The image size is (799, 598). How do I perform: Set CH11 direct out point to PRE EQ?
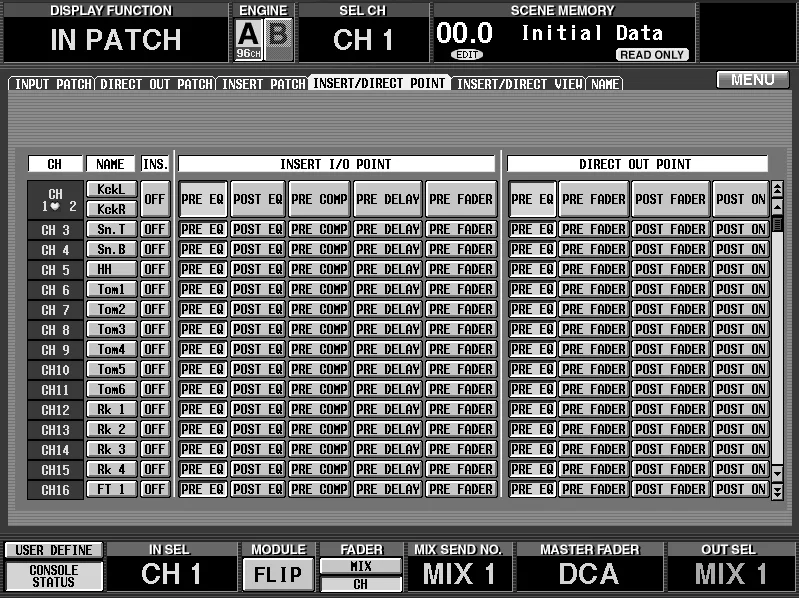(532, 390)
